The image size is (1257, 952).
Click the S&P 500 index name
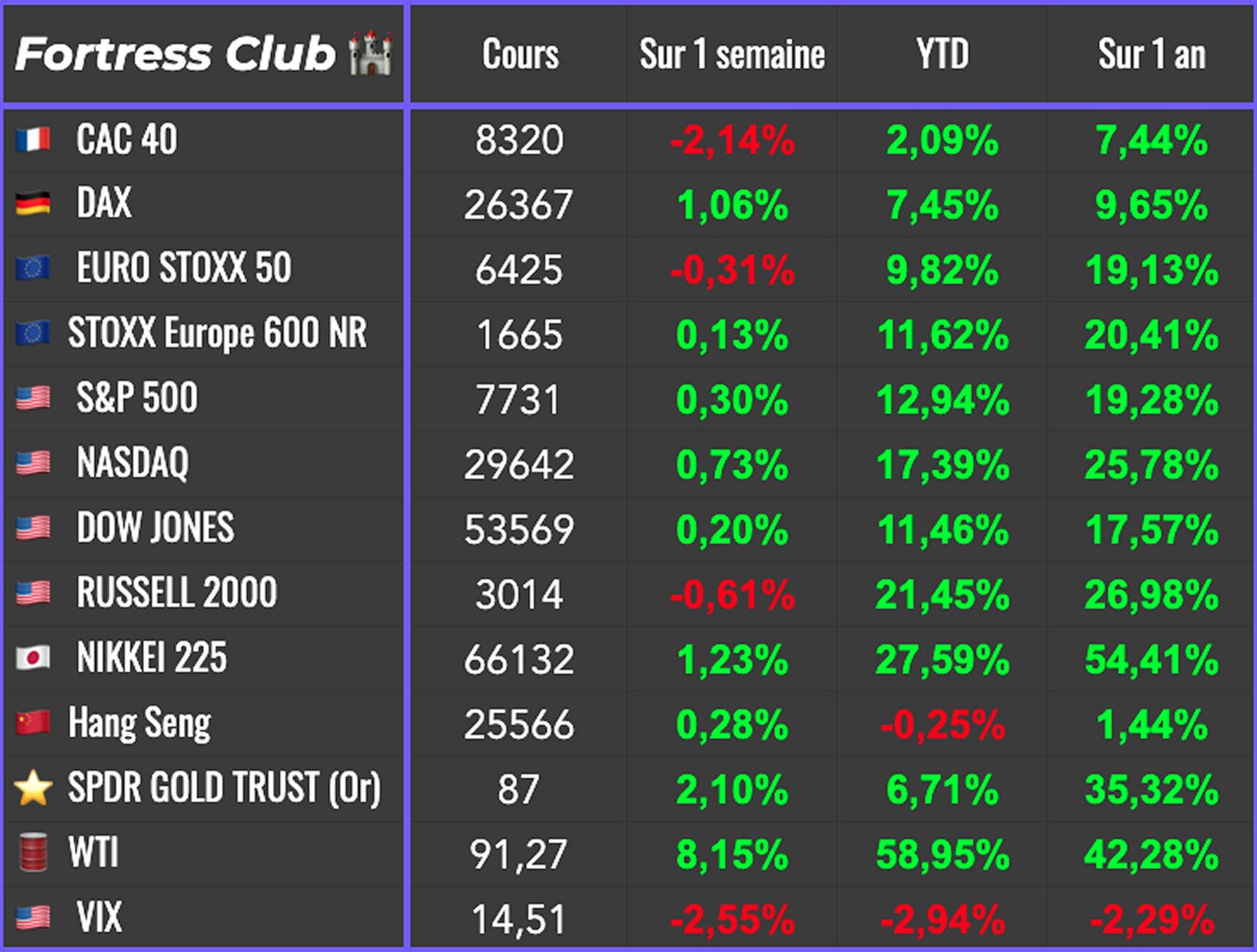[x=137, y=398]
